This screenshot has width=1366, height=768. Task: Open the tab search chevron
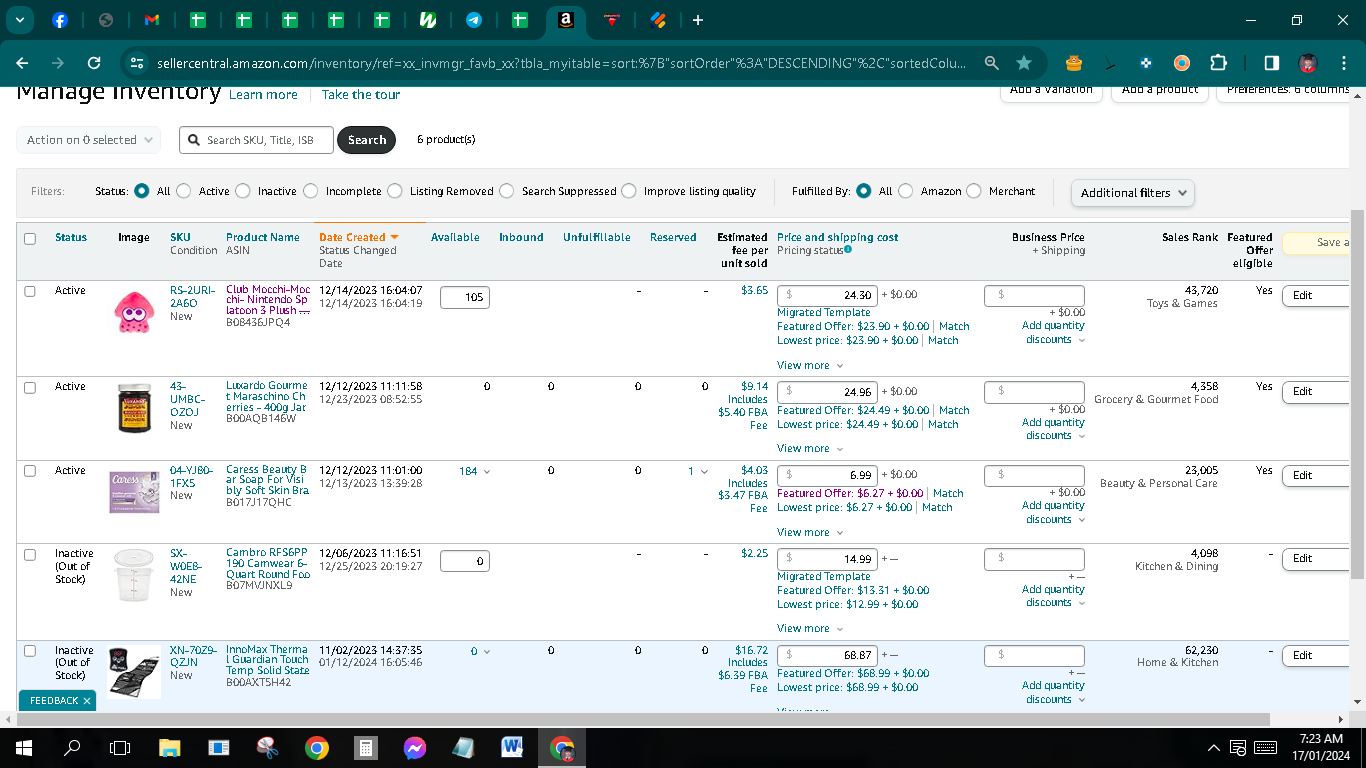click(19, 20)
